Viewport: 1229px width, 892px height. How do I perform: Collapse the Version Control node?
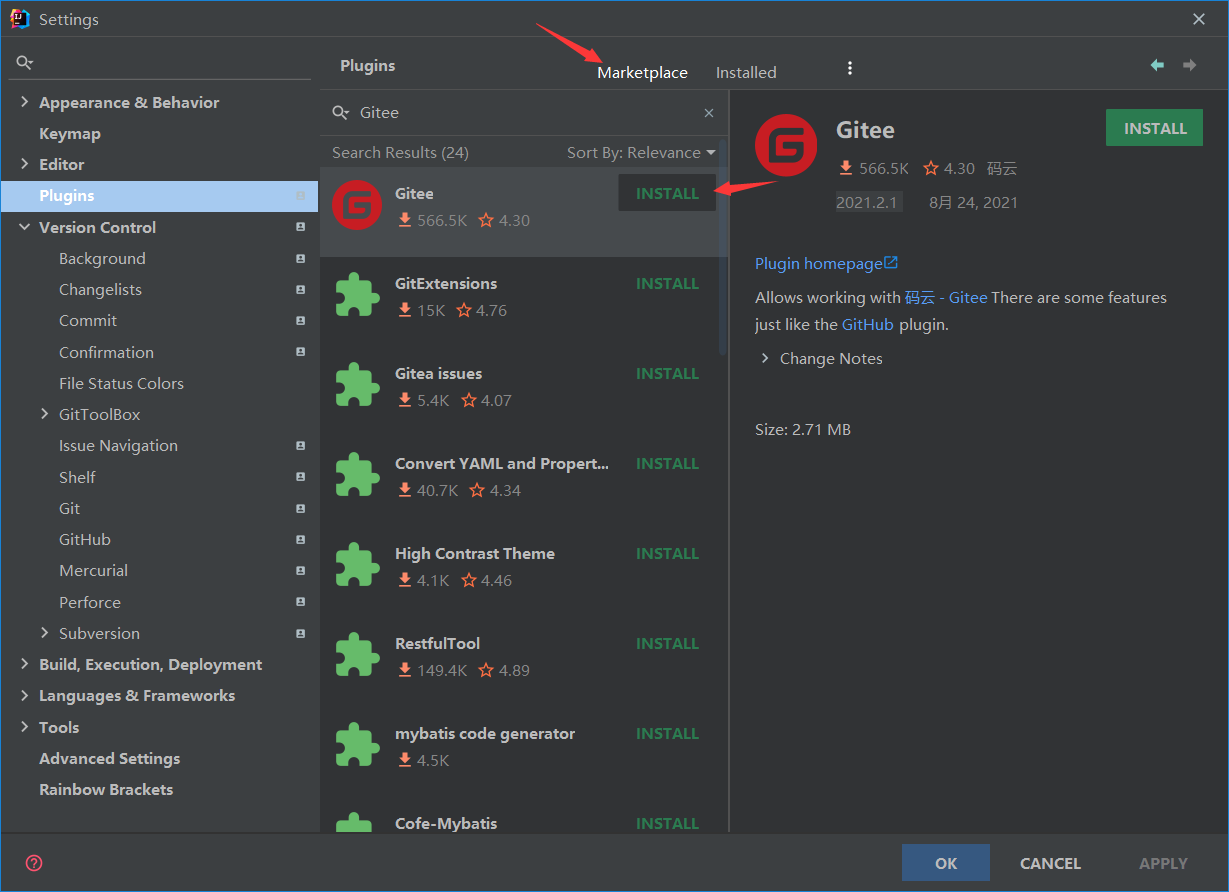coord(24,227)
